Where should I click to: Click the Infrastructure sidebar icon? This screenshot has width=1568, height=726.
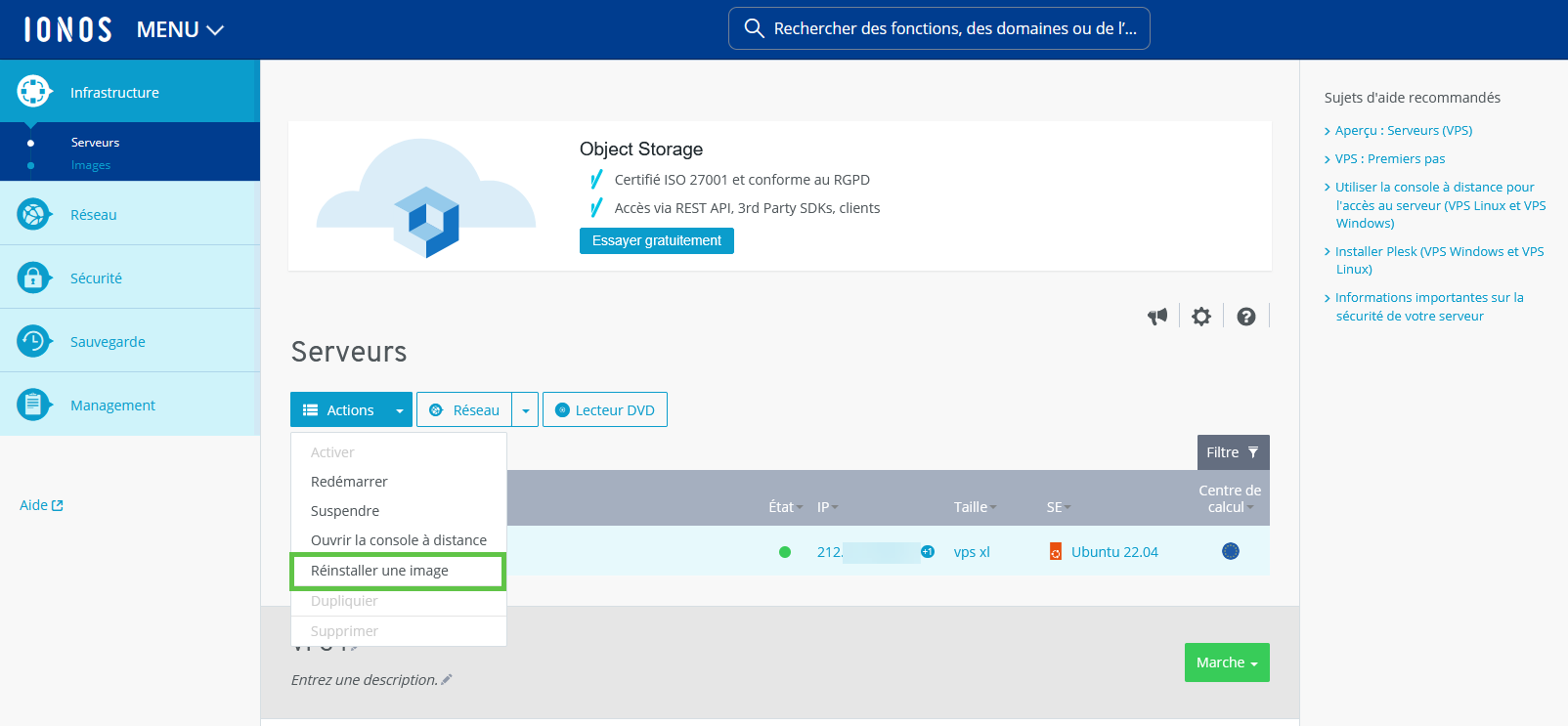click(x=33, y=92)
